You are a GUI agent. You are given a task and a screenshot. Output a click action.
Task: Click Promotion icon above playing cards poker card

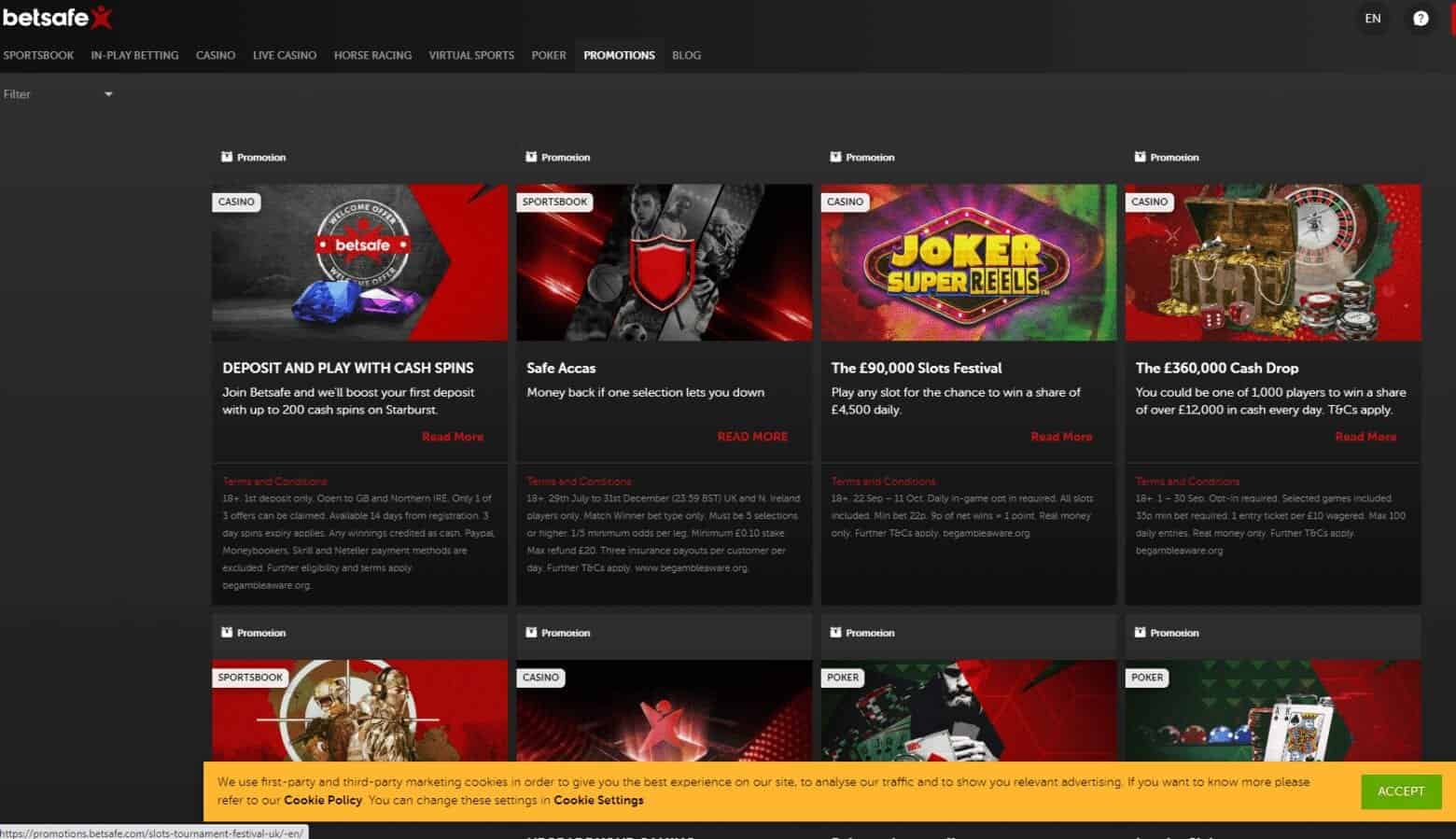click(1140, 633)
